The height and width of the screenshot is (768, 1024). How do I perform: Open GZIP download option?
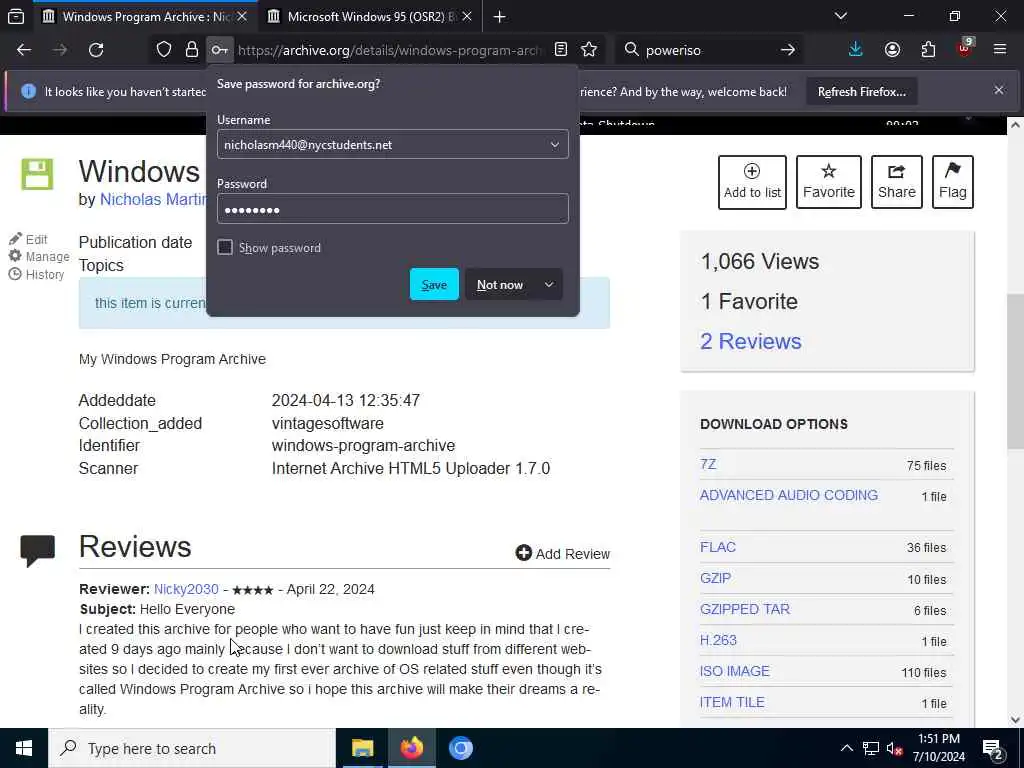tap(715, 578)
